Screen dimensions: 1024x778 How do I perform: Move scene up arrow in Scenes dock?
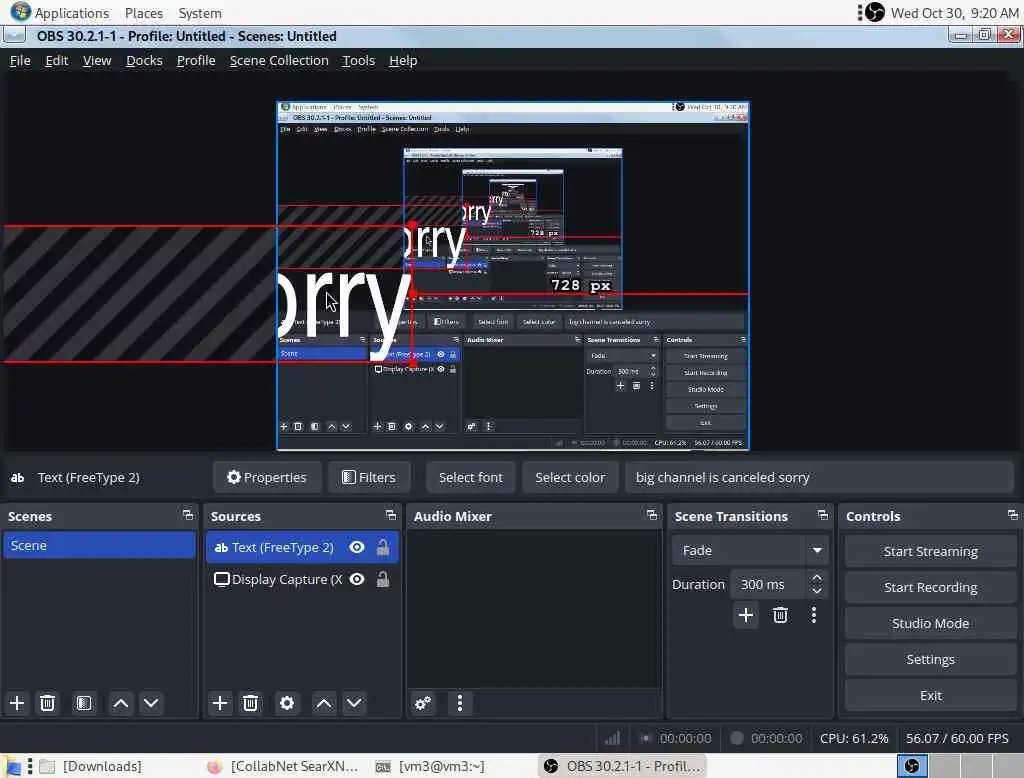[121, 704]
